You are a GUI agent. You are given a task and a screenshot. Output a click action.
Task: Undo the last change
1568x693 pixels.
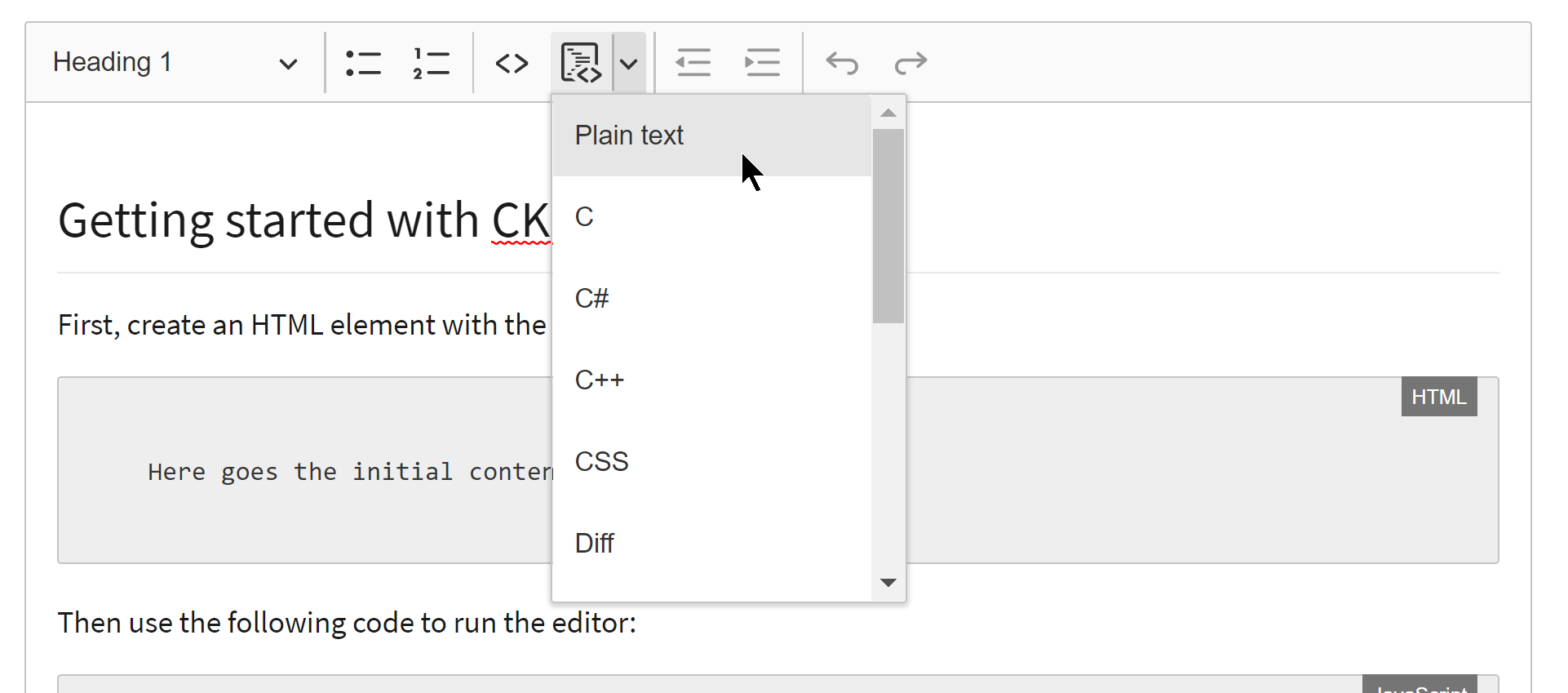[x=842, y=63]
